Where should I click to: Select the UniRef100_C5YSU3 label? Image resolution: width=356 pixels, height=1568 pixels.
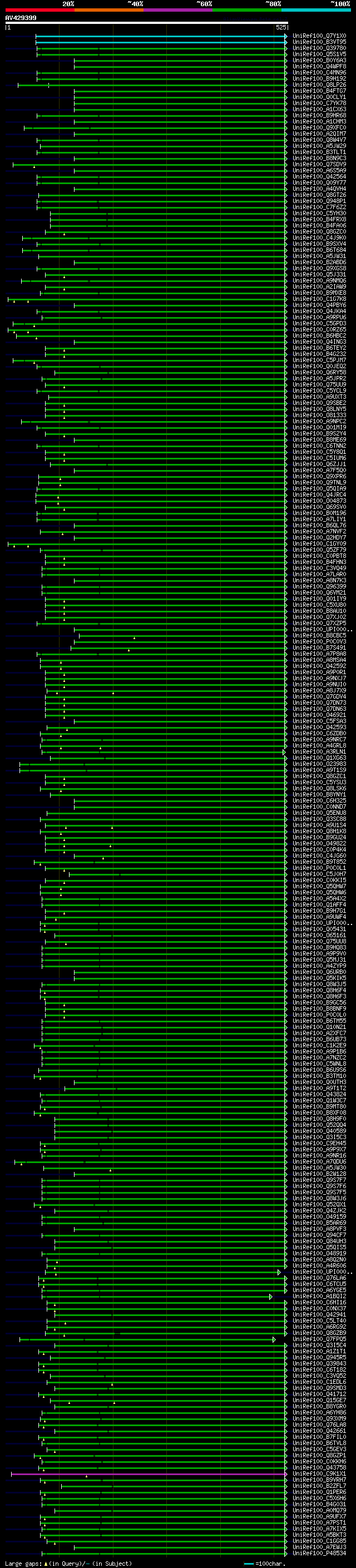point(319,782)
